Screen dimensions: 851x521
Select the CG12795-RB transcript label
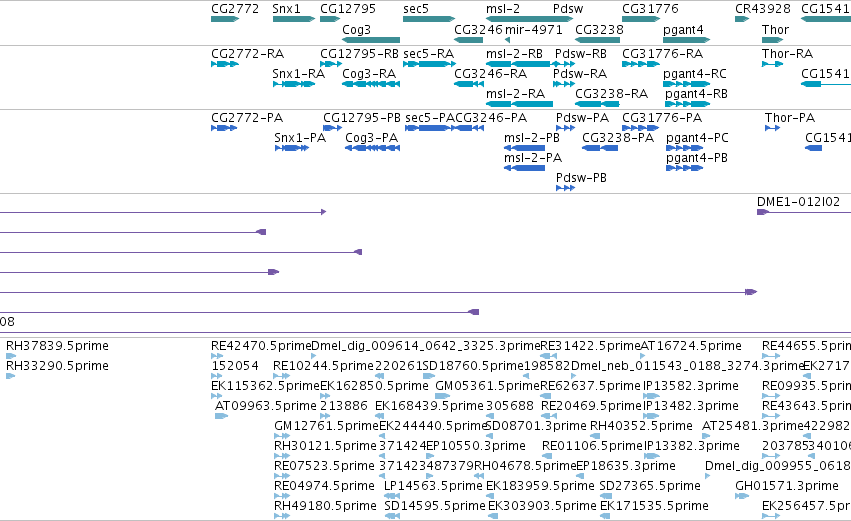359,54
